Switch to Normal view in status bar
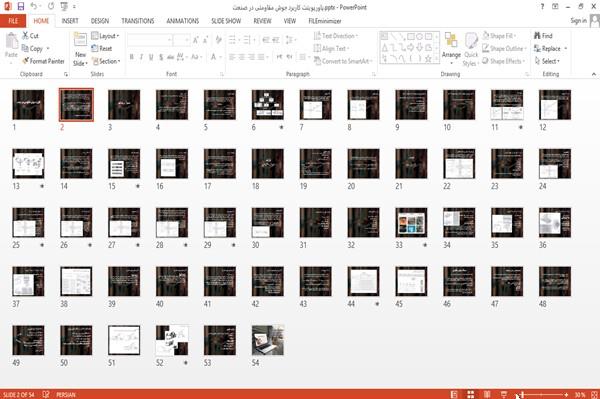This screenshot has height=399, width=600. (454, 394)
